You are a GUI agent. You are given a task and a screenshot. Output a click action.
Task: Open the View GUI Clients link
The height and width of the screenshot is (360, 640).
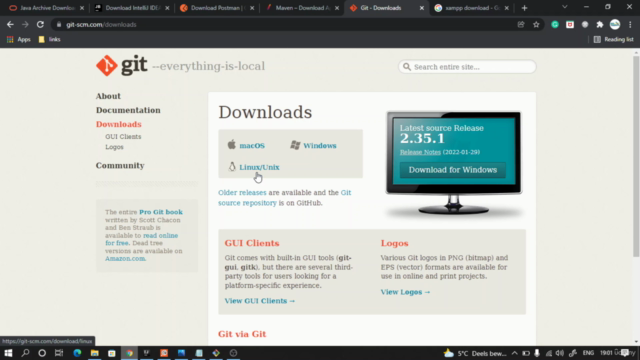[260, 301]
